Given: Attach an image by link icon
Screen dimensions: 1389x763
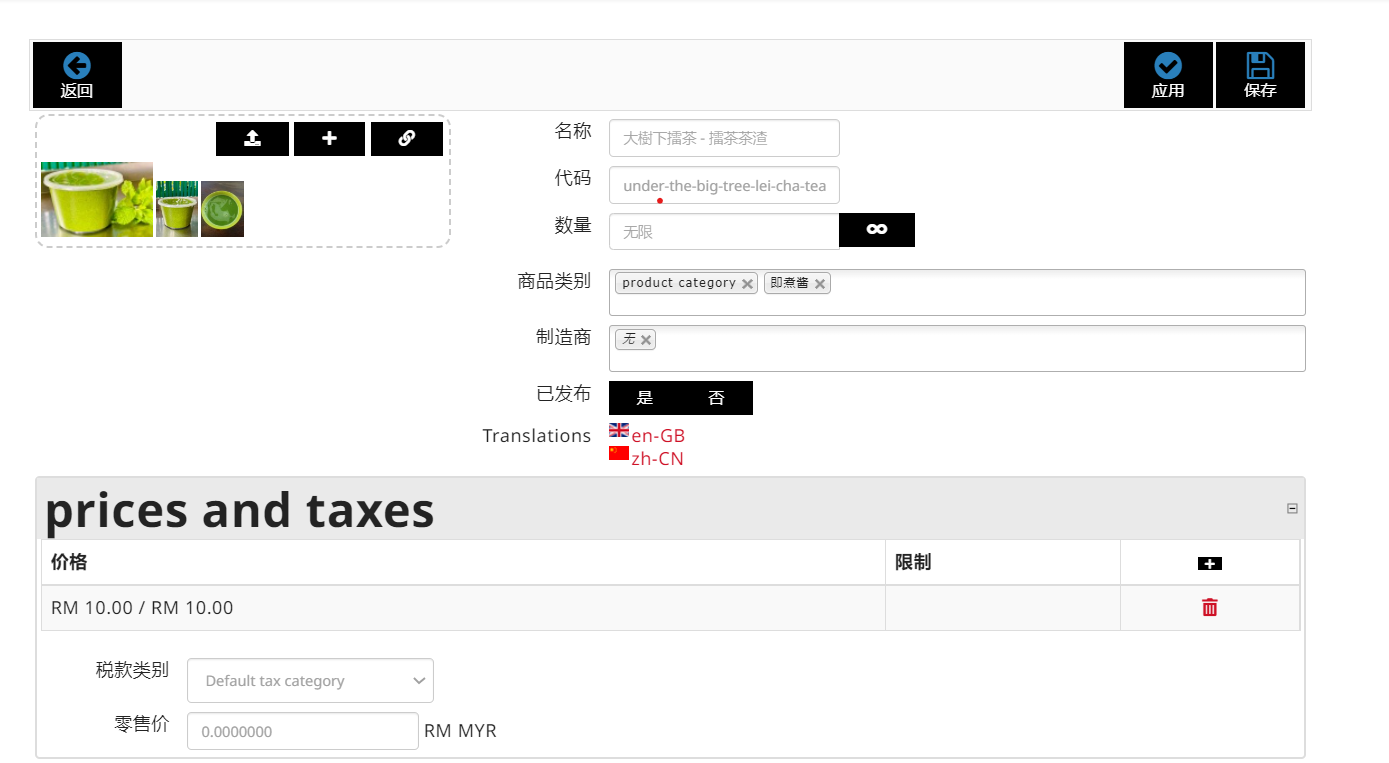Looking at the screenshot, I should click(407, 139).
